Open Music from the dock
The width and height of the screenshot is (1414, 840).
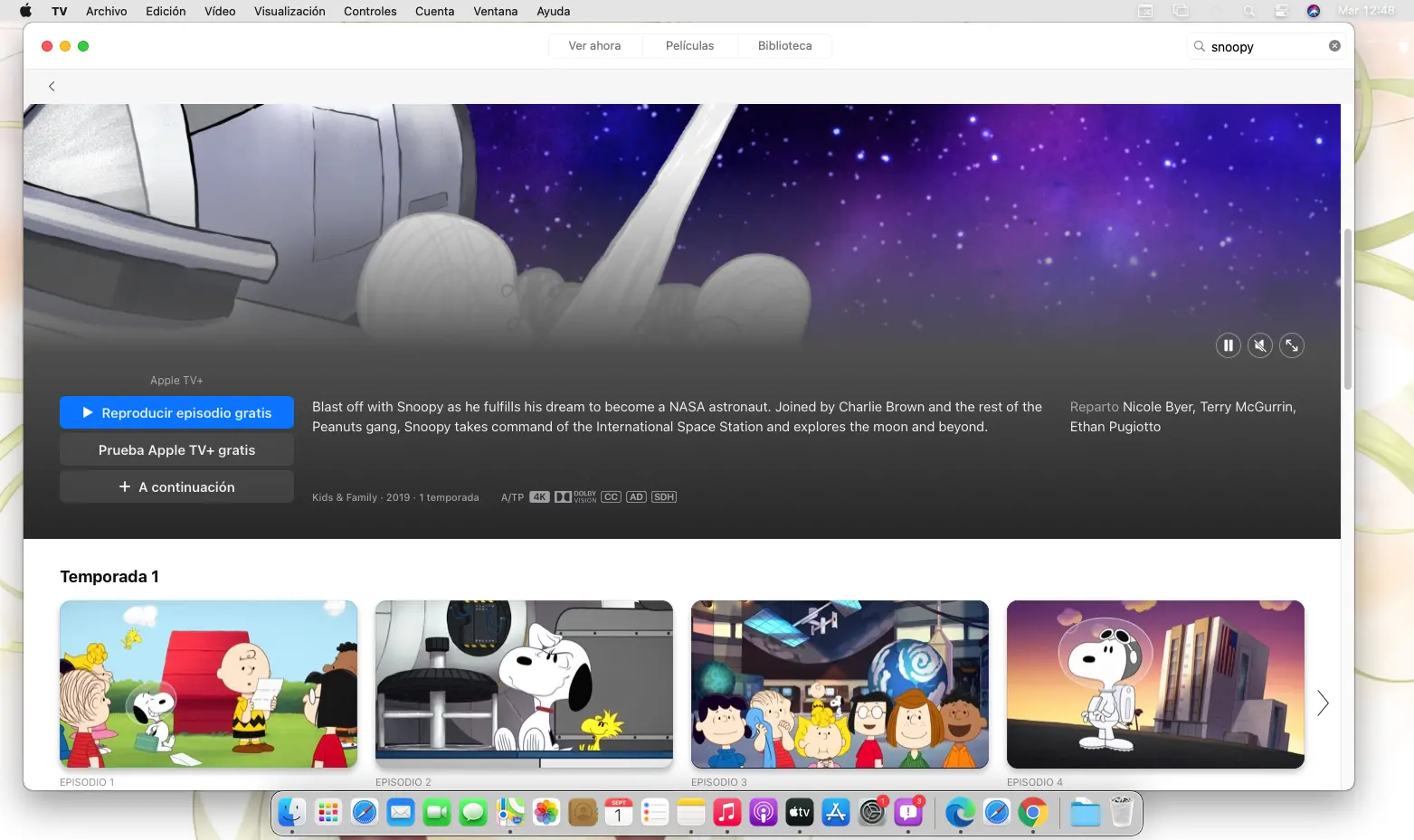(727, 812)
